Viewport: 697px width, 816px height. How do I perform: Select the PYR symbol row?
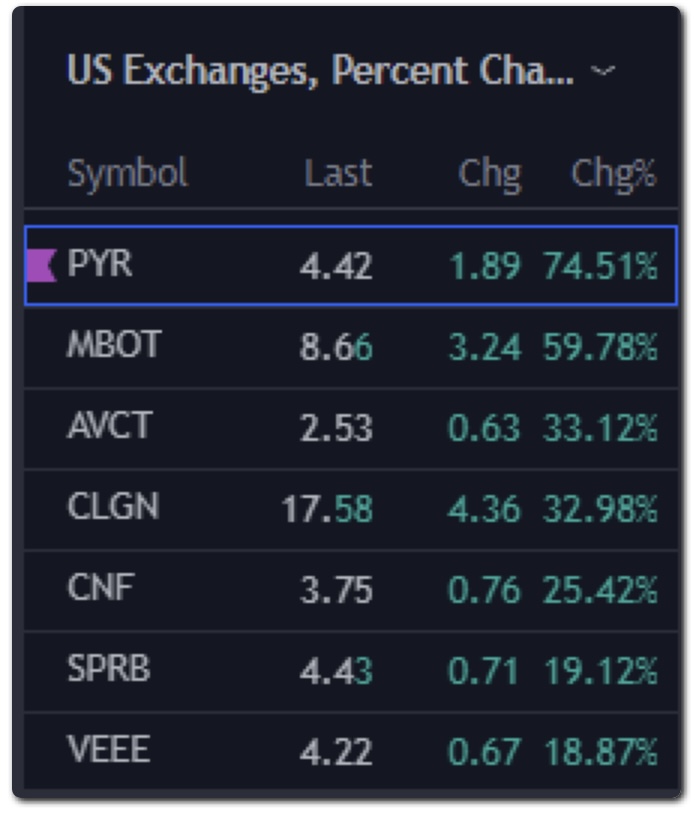coord(100,265)
